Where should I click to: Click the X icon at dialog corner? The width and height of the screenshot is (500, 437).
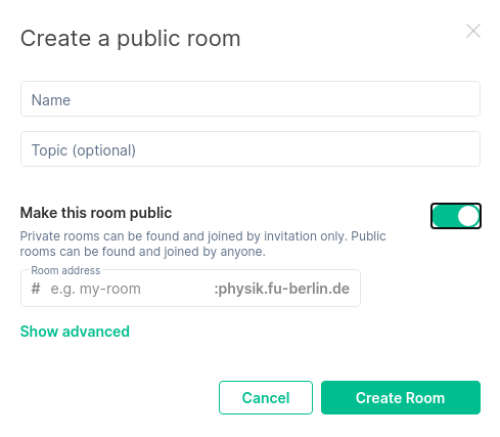coord(473,31)
